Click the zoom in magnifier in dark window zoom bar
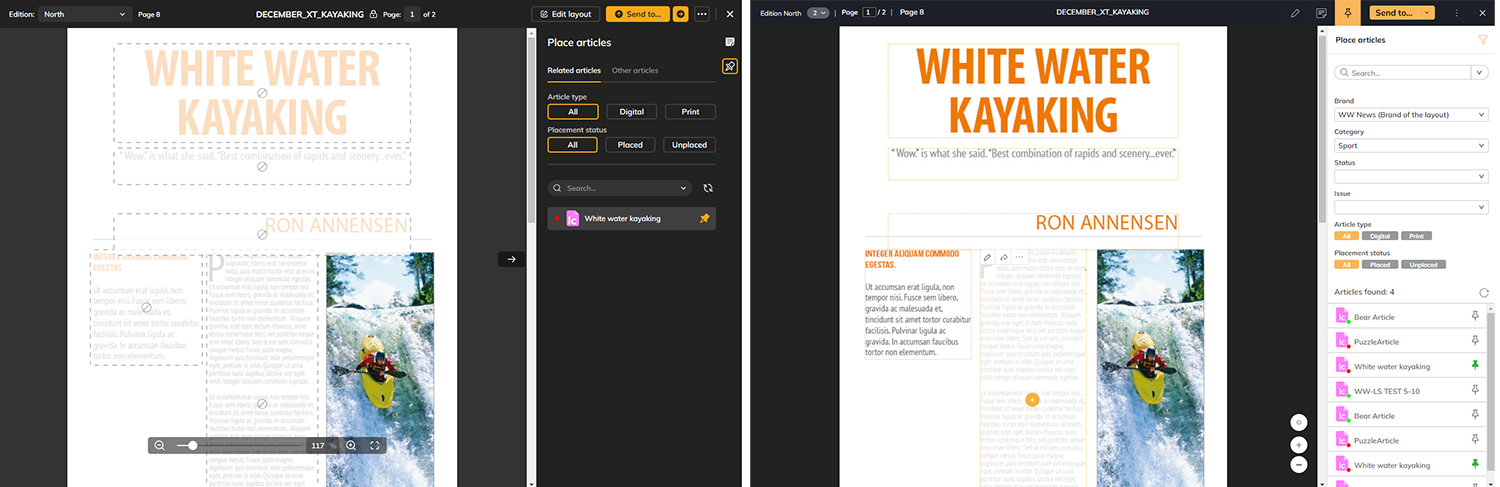 351,445
